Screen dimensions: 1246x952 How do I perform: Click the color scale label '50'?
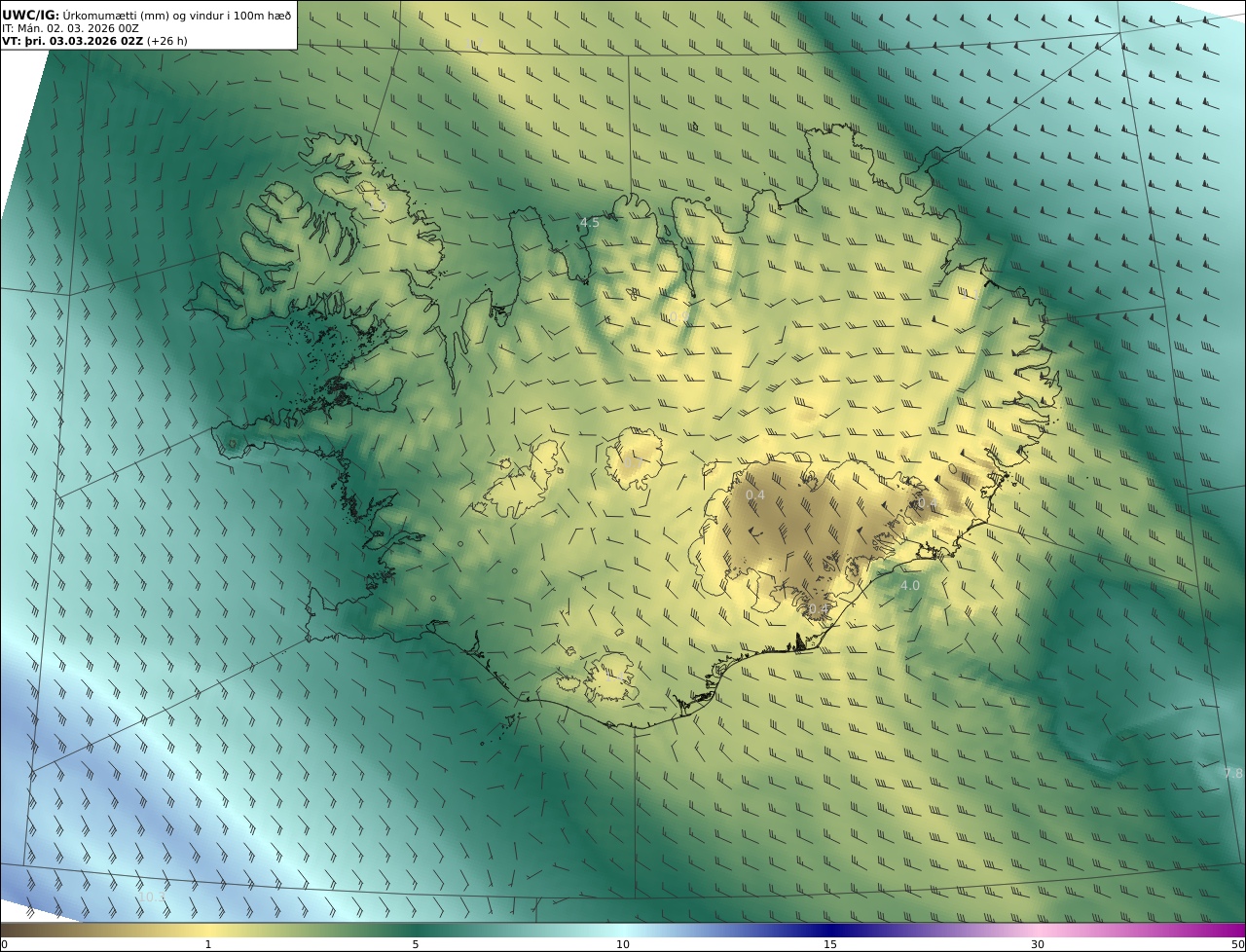(1238, 944)
